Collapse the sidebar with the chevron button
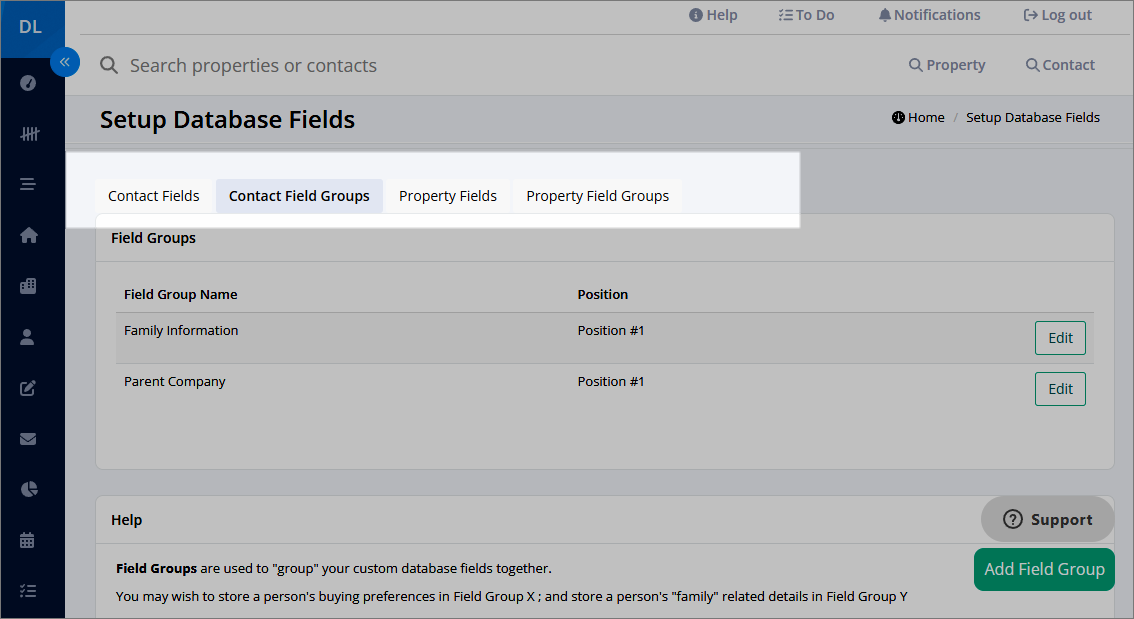 pos(65,62)
